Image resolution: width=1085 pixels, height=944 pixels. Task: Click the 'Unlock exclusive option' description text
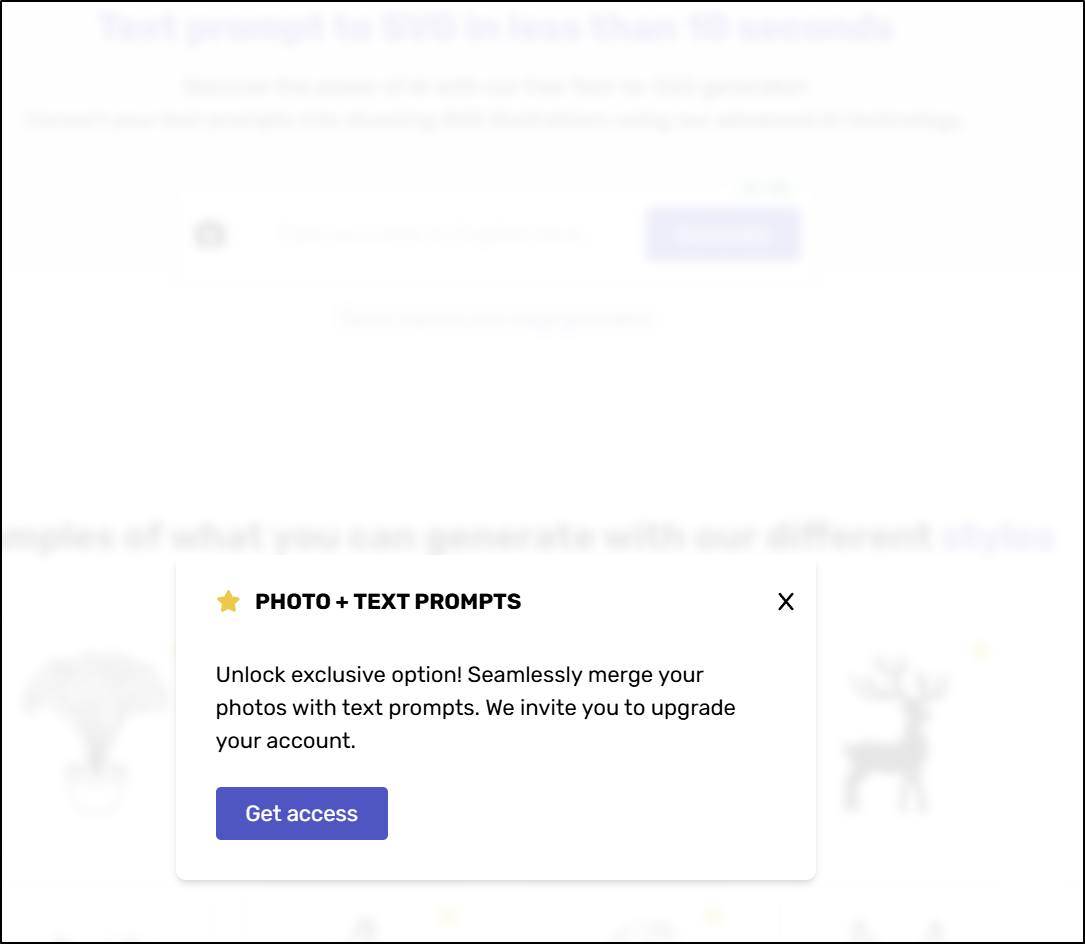475,707
